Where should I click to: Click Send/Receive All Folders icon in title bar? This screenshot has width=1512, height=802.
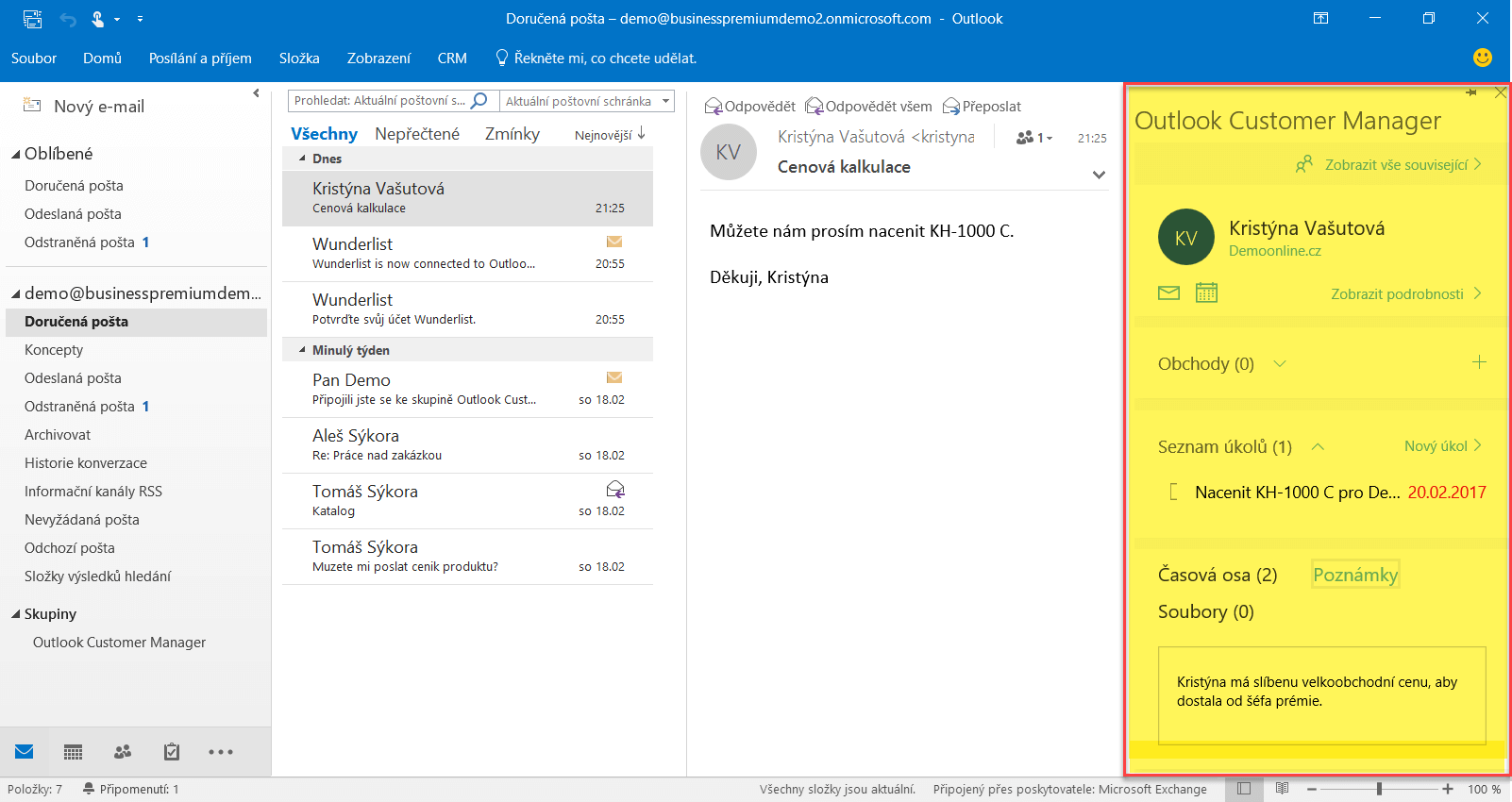coord(32,19)
